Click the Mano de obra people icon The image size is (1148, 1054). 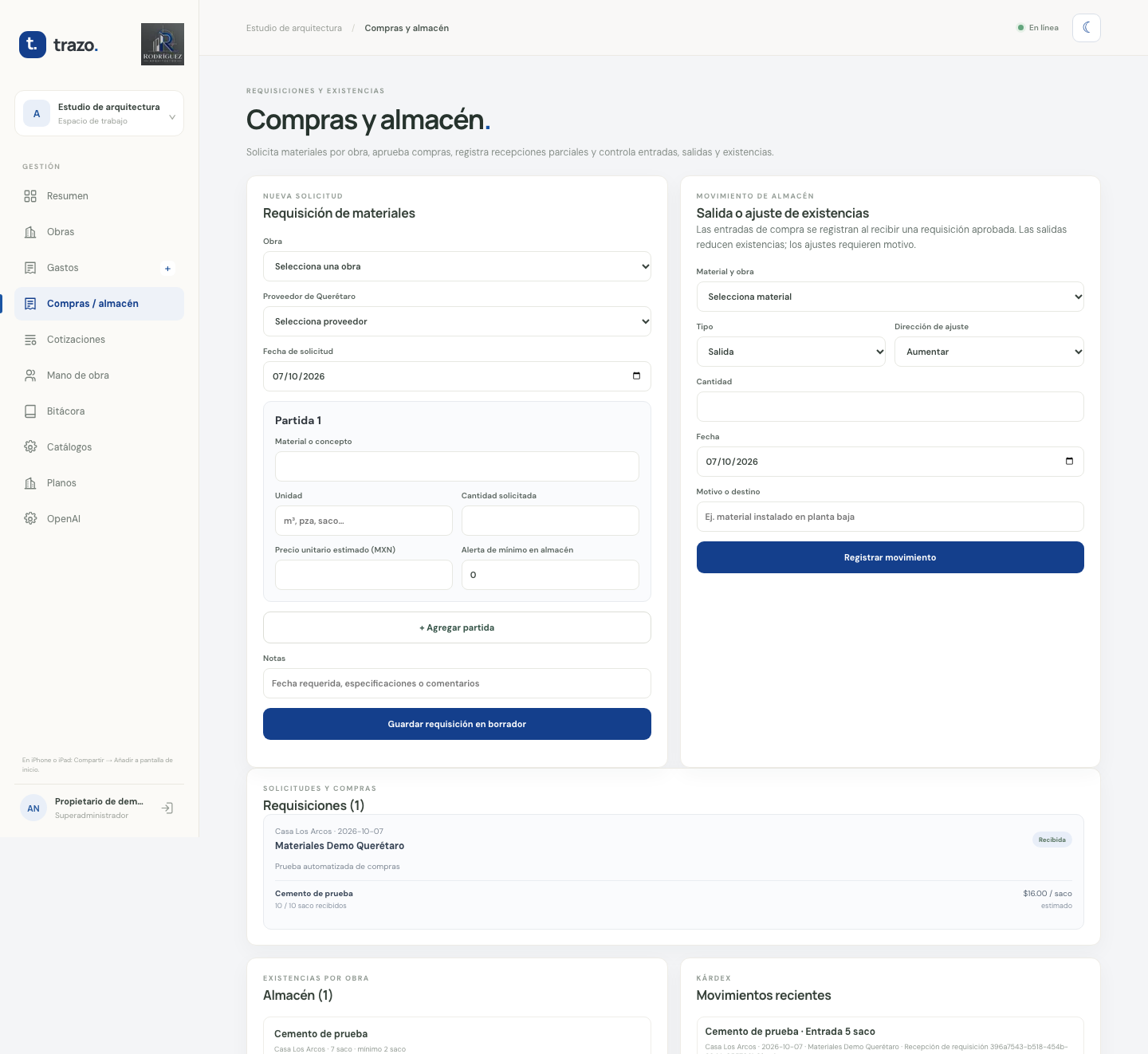[30, 376]
